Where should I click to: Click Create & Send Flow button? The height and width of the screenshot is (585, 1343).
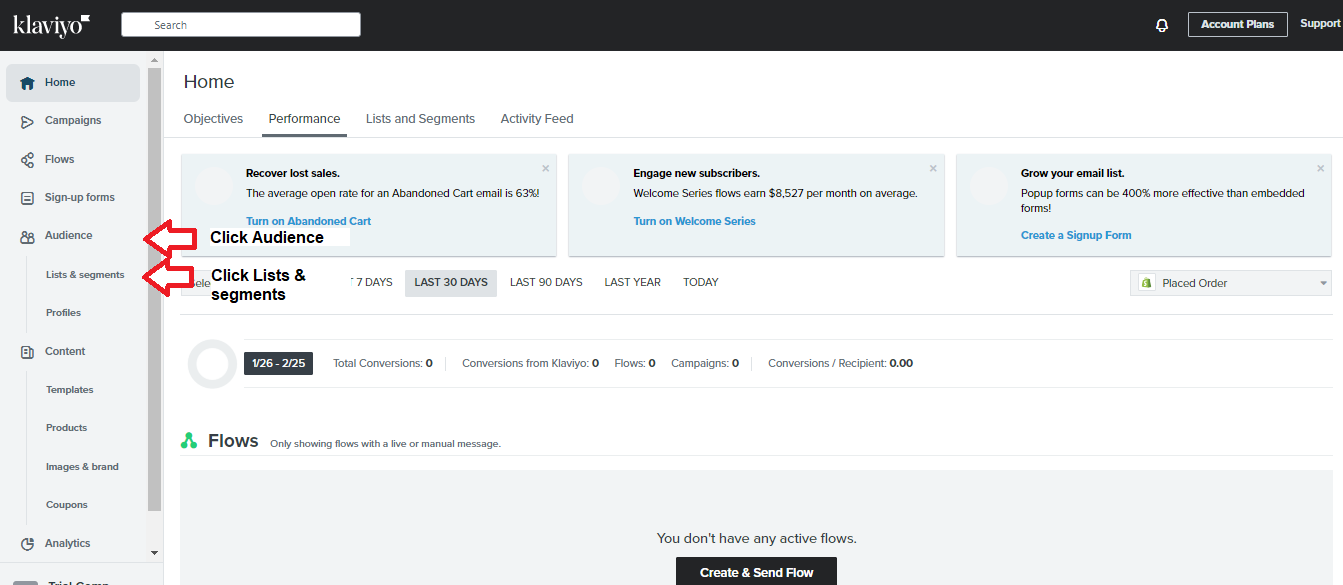click(x=756, y=572)
